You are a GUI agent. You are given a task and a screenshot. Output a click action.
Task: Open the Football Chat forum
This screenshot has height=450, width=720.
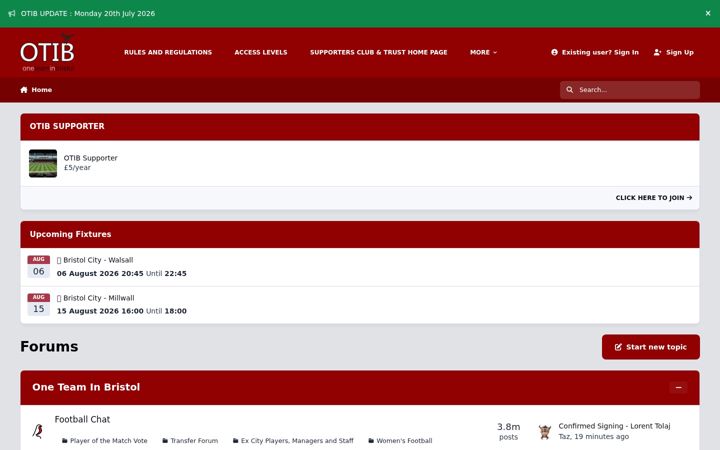point(82,420)
